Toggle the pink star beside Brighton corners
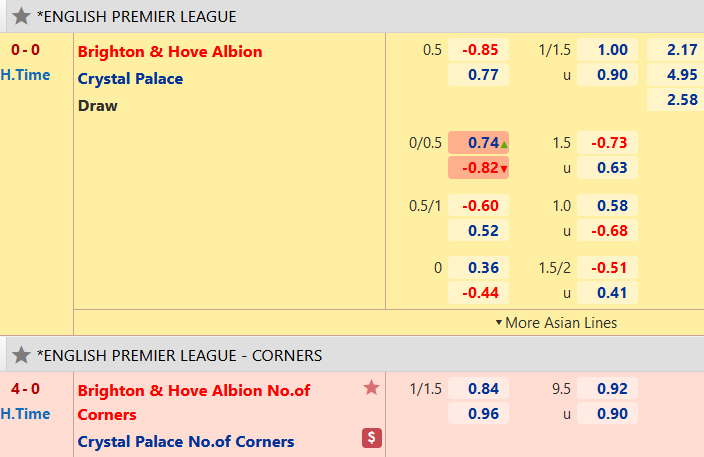Image resolution: width=704 pixels, height=457 pixels. coord(371,388)
